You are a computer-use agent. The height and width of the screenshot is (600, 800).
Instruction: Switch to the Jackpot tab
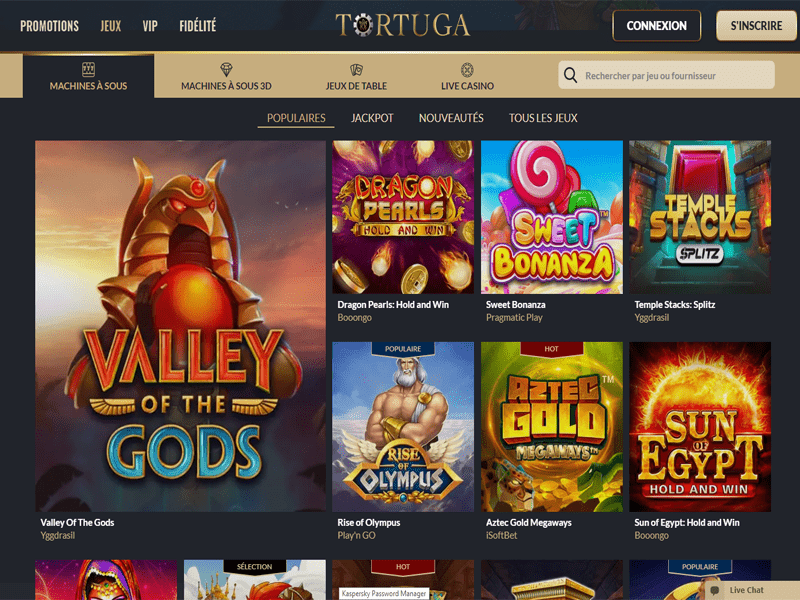click(x=372, y=118)
